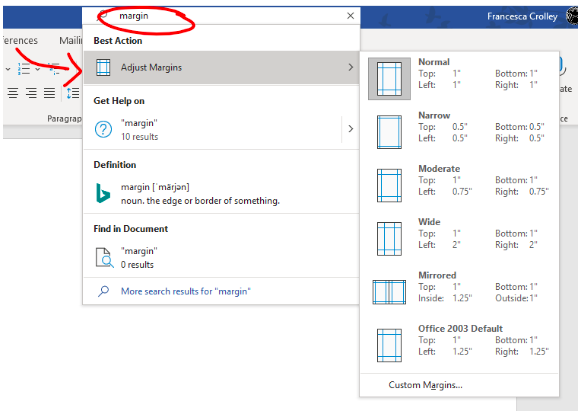Click the Adjust Margins page icon
Screen dimensions: 582x418
click(103, 68)
